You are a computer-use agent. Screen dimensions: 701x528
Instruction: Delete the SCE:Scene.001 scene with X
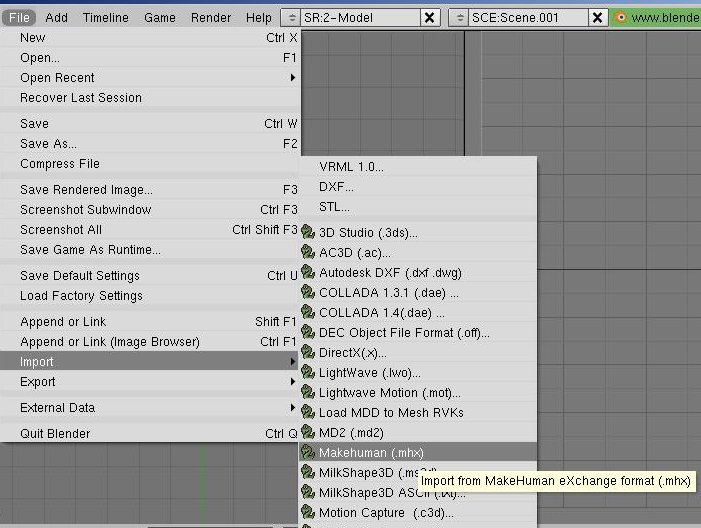point(597,17)
